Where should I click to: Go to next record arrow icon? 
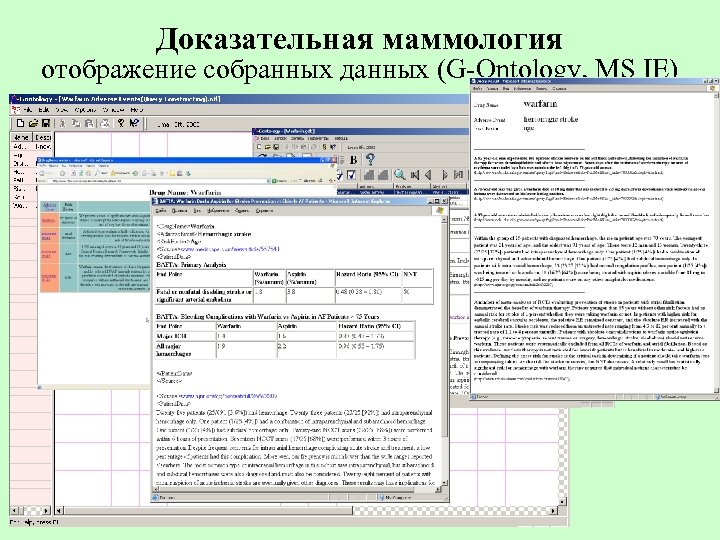[444, 175]
